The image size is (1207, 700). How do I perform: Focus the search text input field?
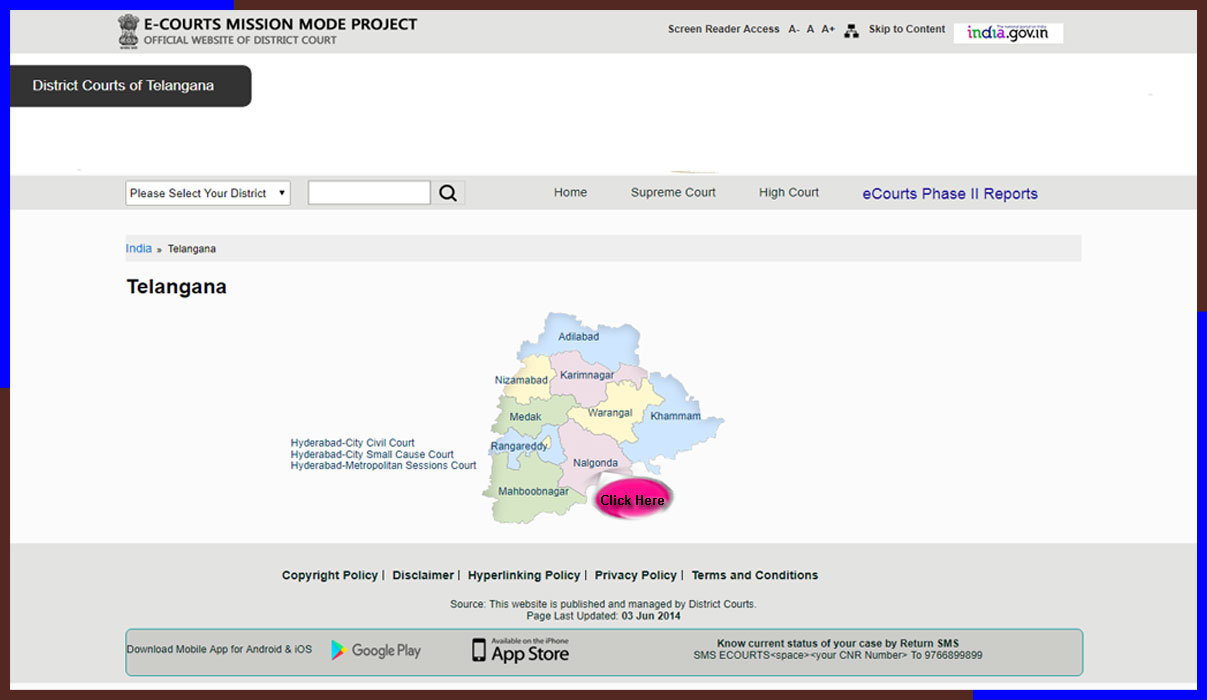coord(369,193)
